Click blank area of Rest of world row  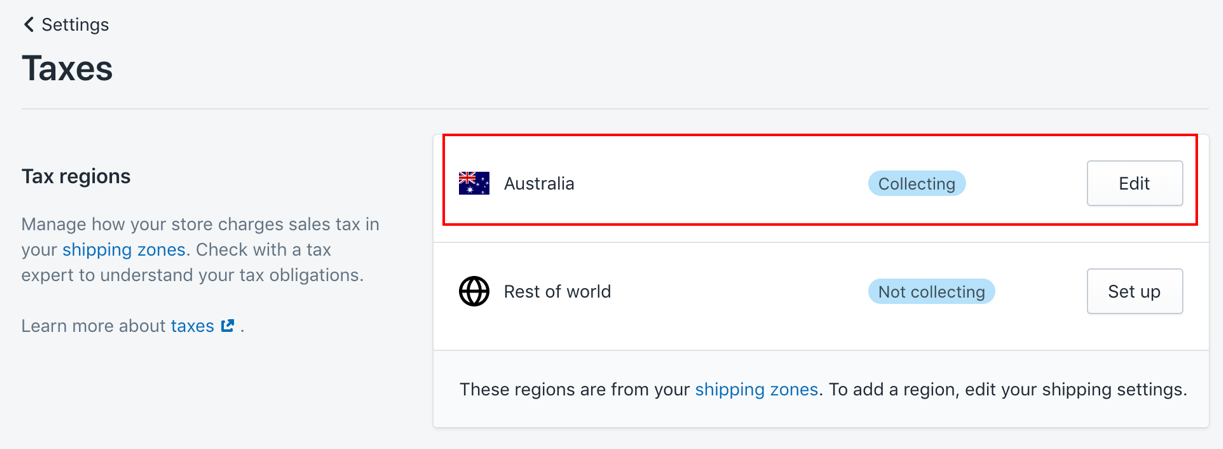[x=740, y=291]
